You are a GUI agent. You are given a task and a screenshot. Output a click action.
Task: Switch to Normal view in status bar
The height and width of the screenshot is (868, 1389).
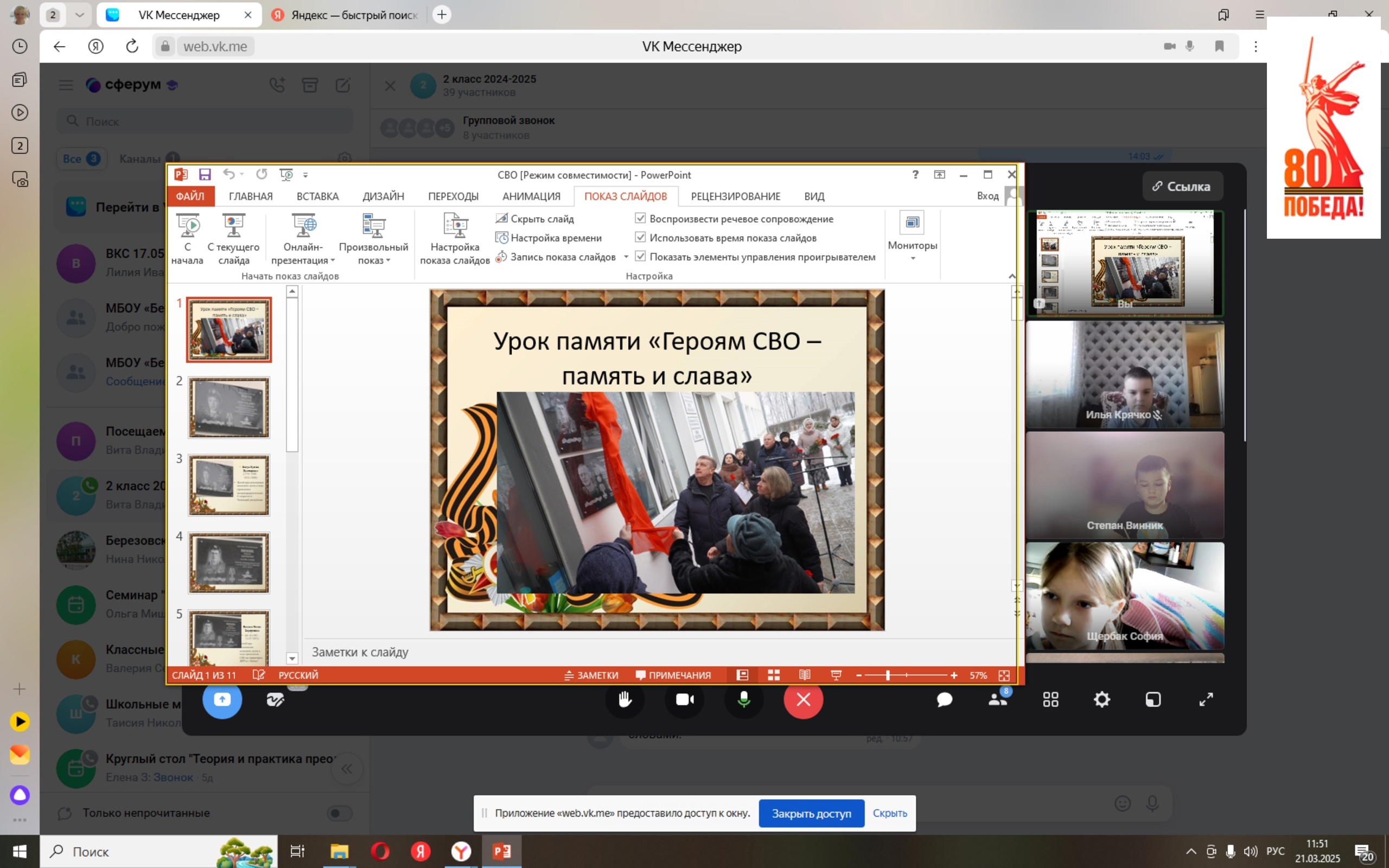tap(742, 675)
